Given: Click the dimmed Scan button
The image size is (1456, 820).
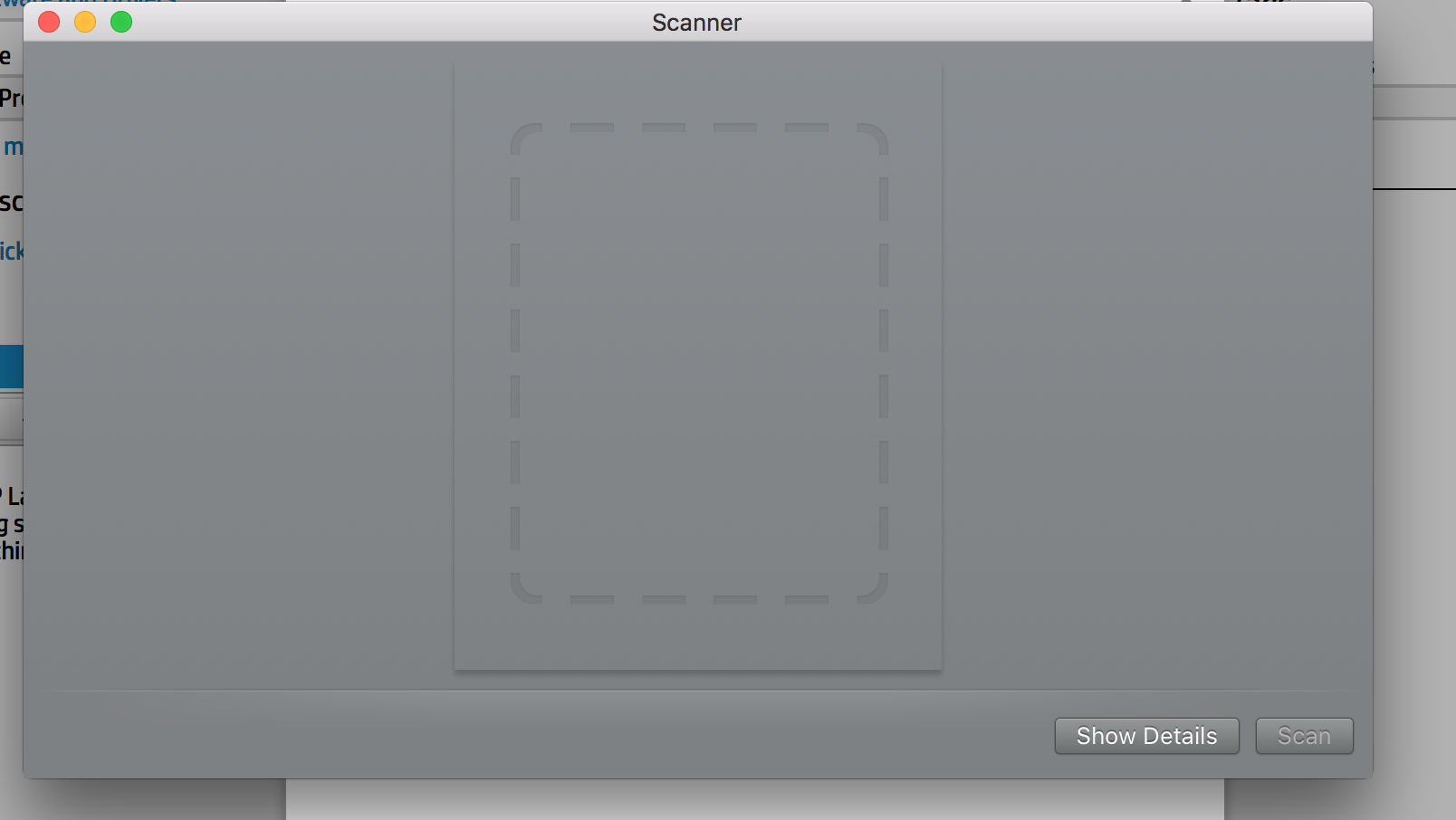Looking at the screenshot, I should [1304, 736].
